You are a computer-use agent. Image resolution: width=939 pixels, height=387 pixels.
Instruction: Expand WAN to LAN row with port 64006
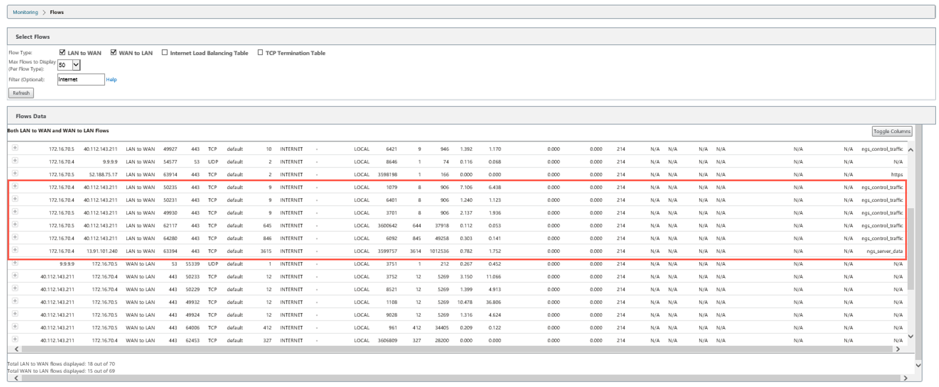click(15, 326)
